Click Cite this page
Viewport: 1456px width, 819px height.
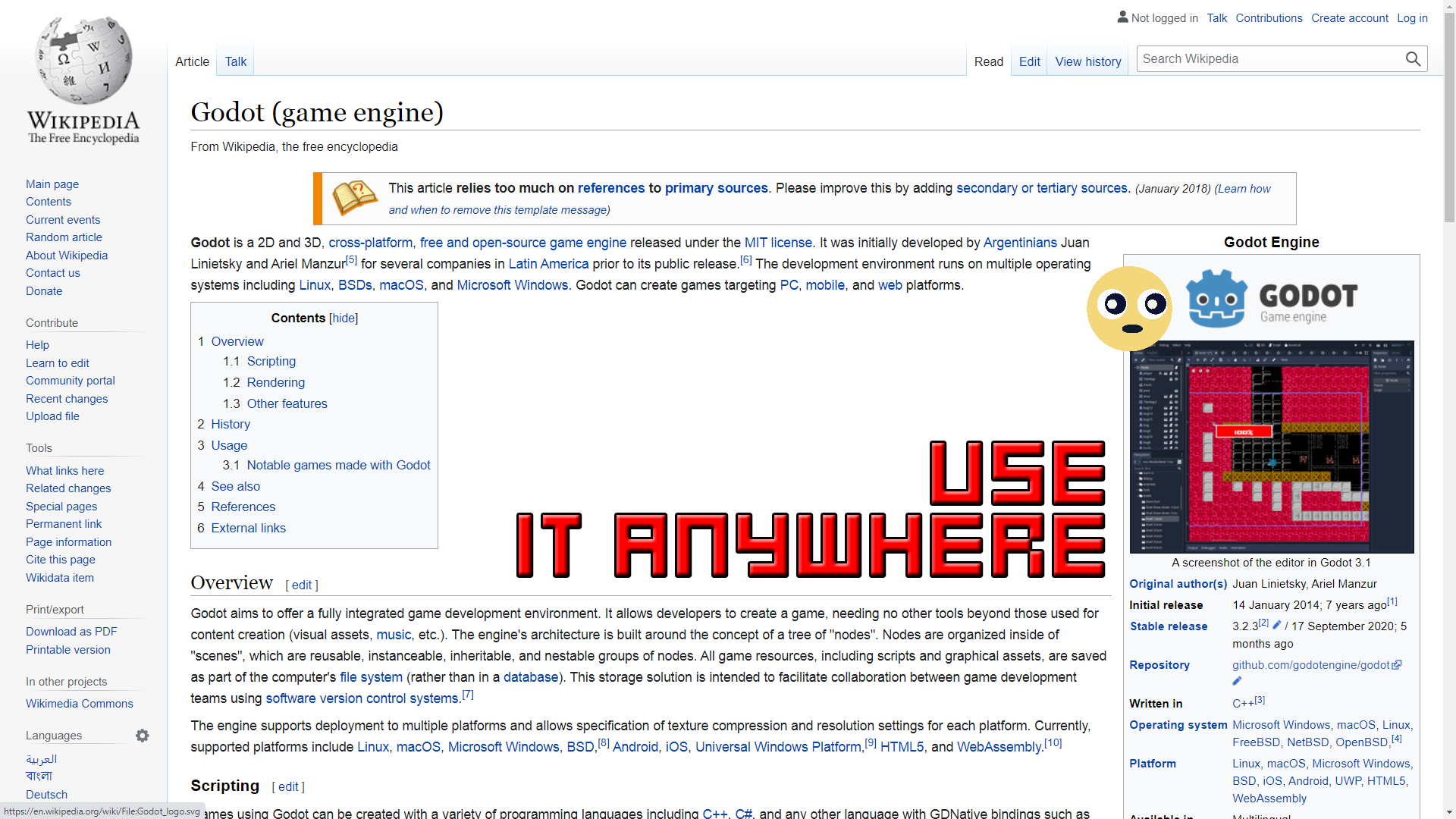coord(61,560)
